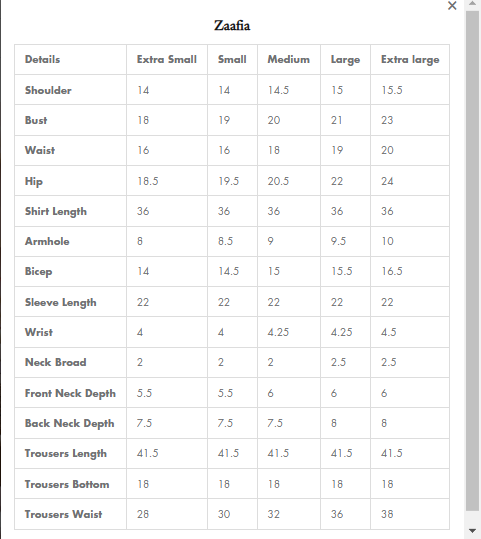Click the vertical scrollbar thumb
This screenshot has height=539, width=481.
(x=472, y=261)
